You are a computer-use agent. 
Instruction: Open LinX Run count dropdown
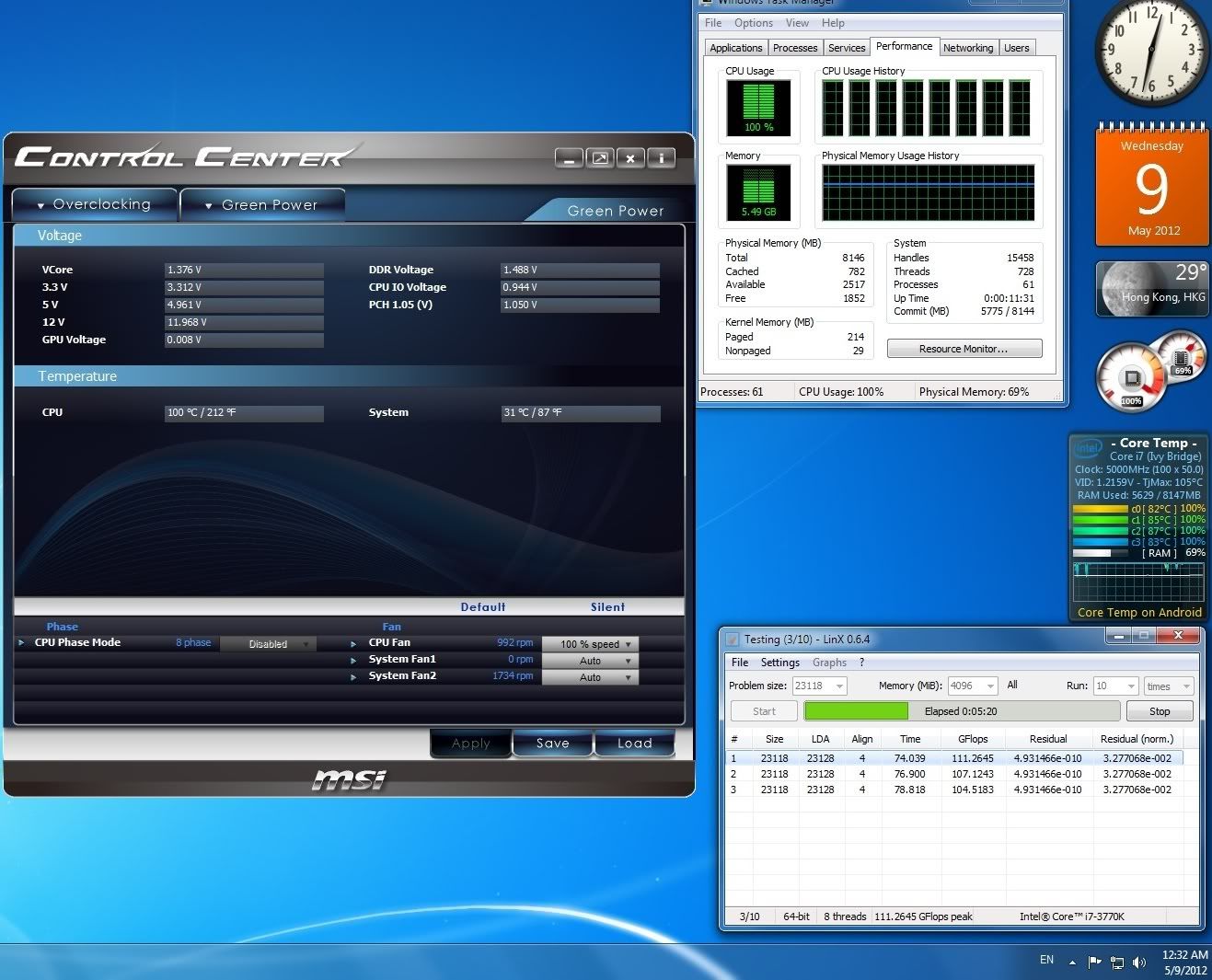pos(1115,686)
